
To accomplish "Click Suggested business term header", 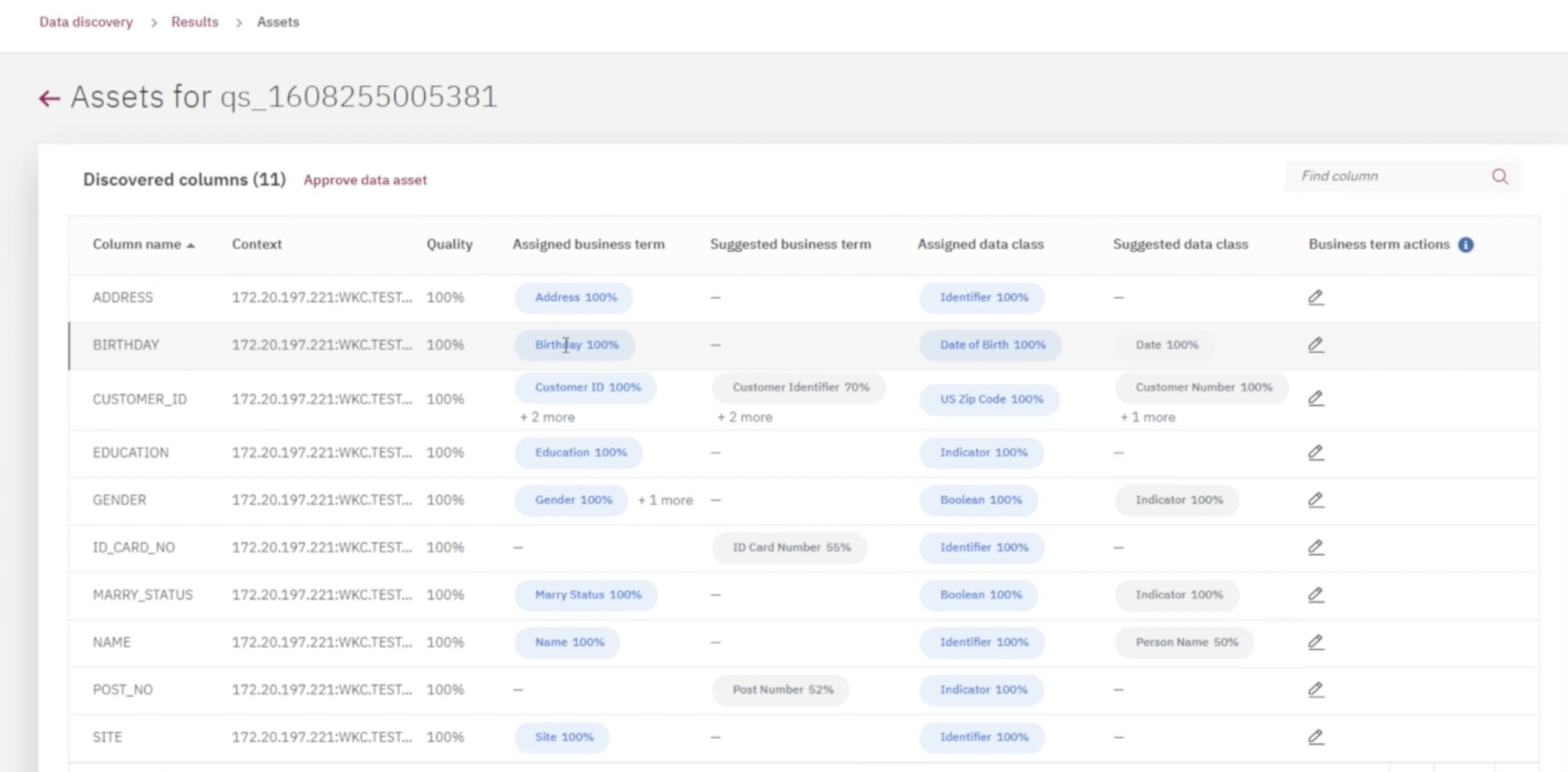I will [x=790, y=245].
